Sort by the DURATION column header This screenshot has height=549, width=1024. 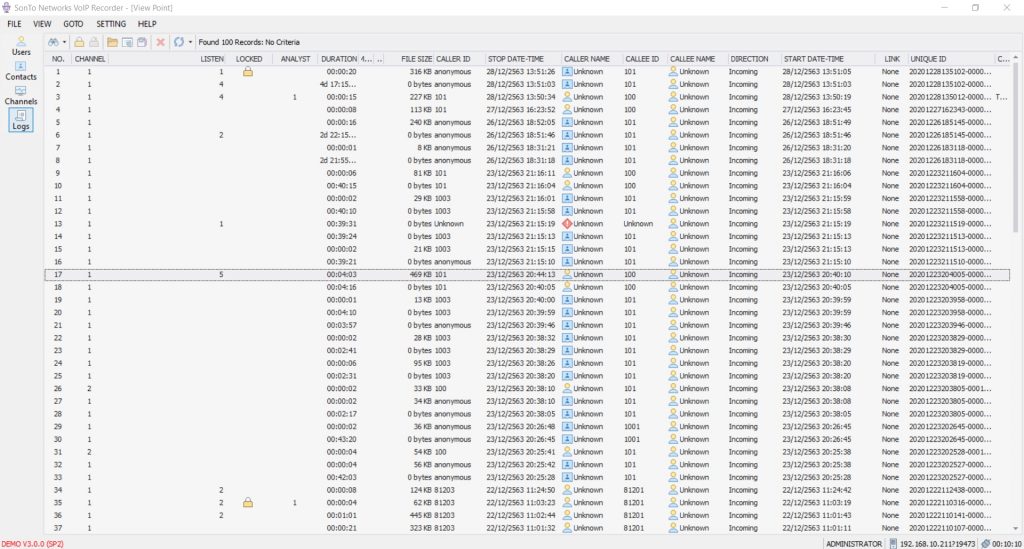tap(338, 59)
